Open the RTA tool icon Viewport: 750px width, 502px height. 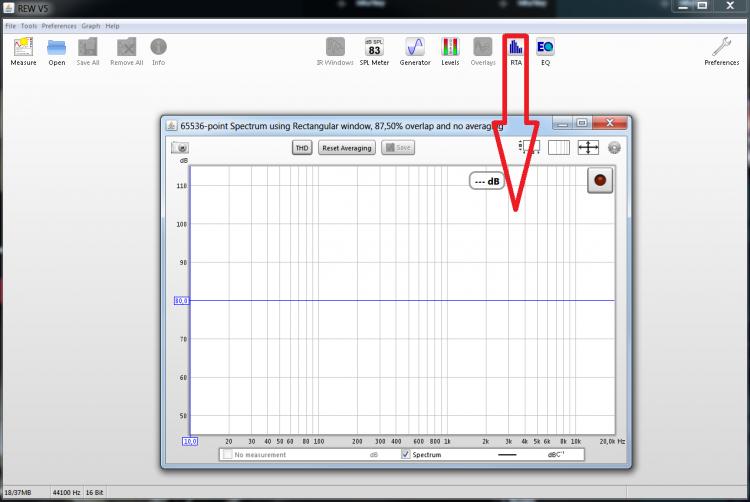(516, 51)
